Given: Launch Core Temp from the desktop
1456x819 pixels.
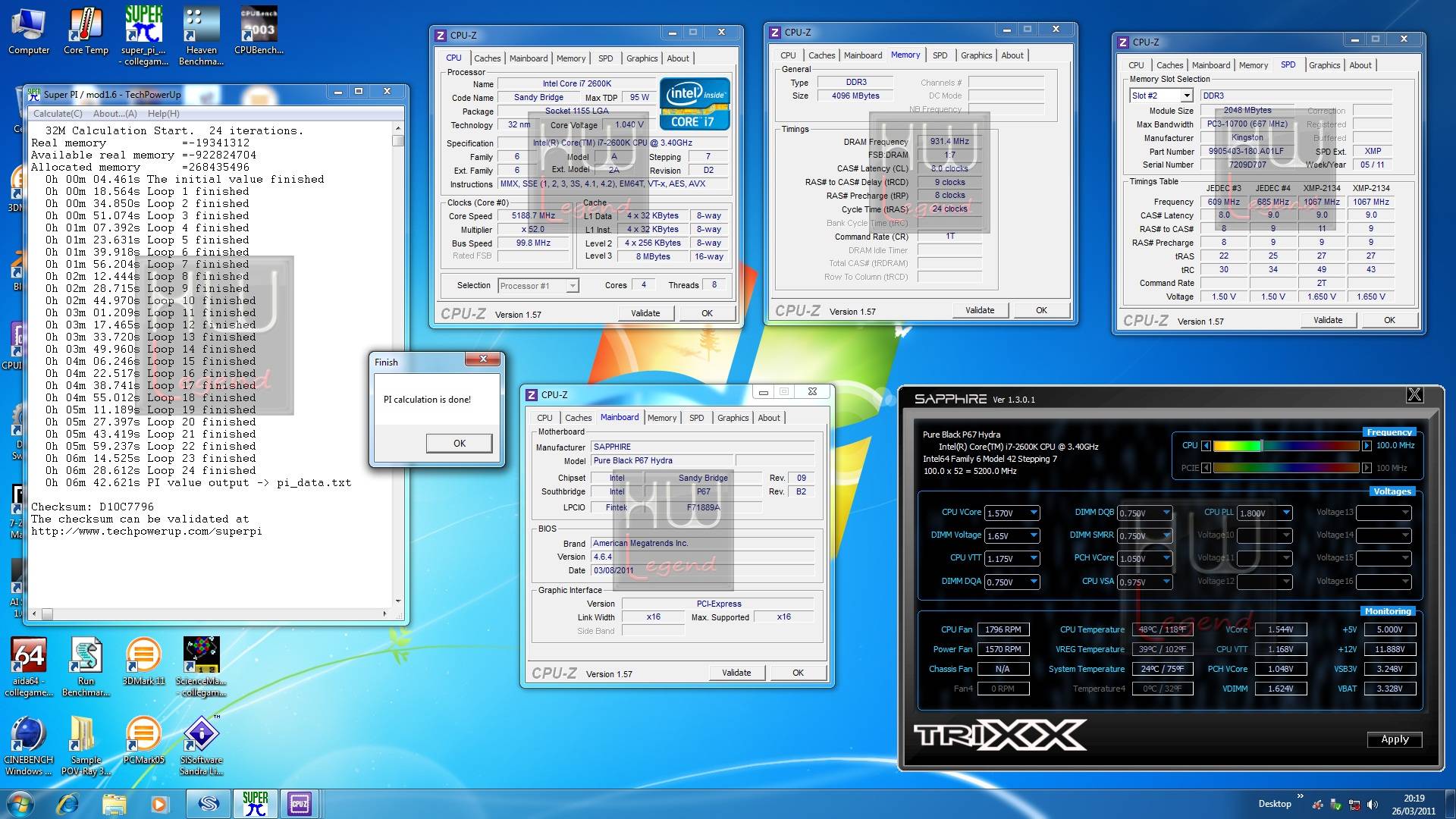Looking at the screenshot, I should click(86, 31).
